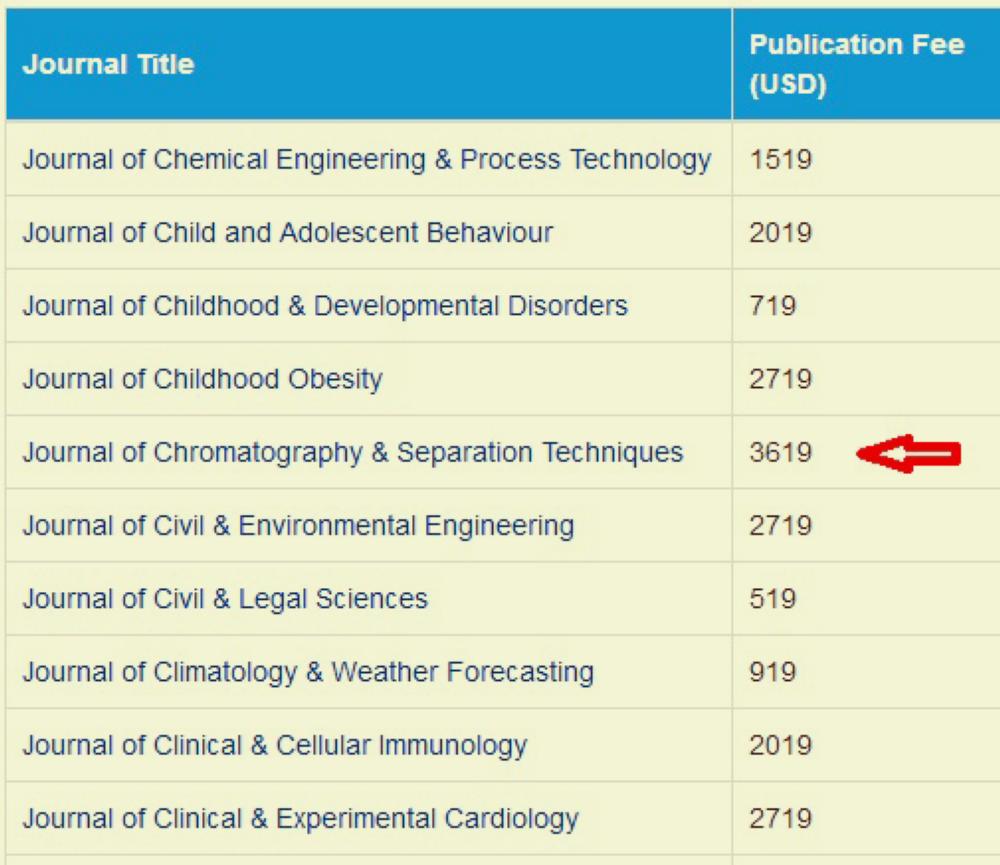
Task: Click the red arrow pointing at 3619
Action: (908, 455)
